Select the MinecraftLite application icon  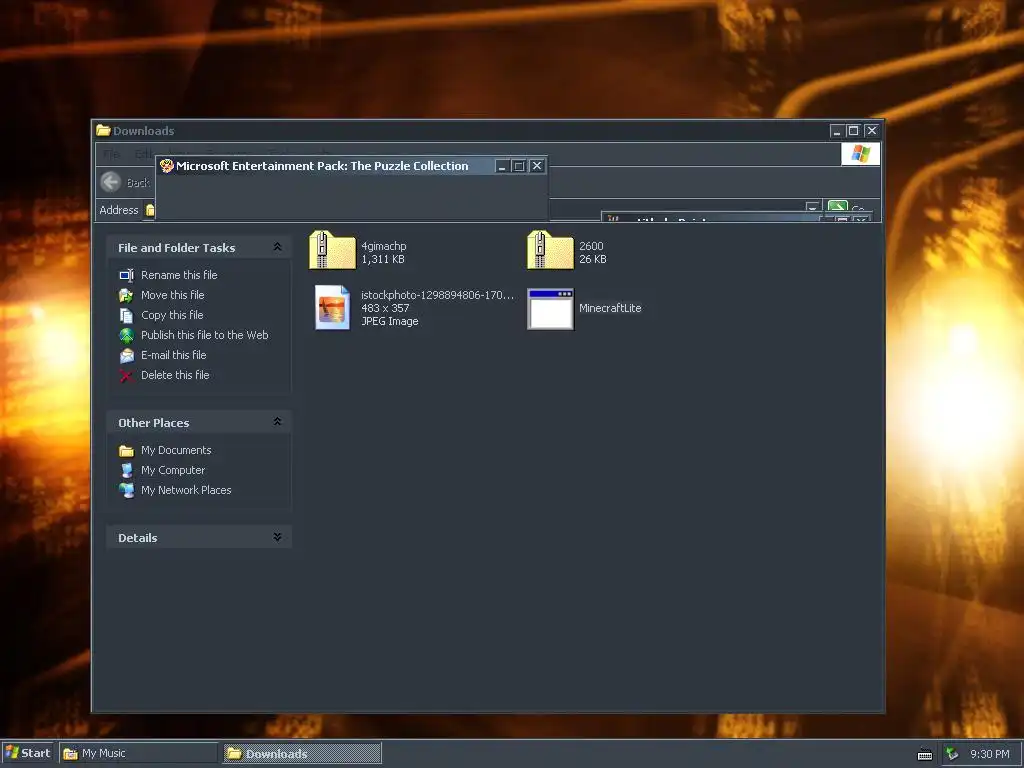pos(550,309)
